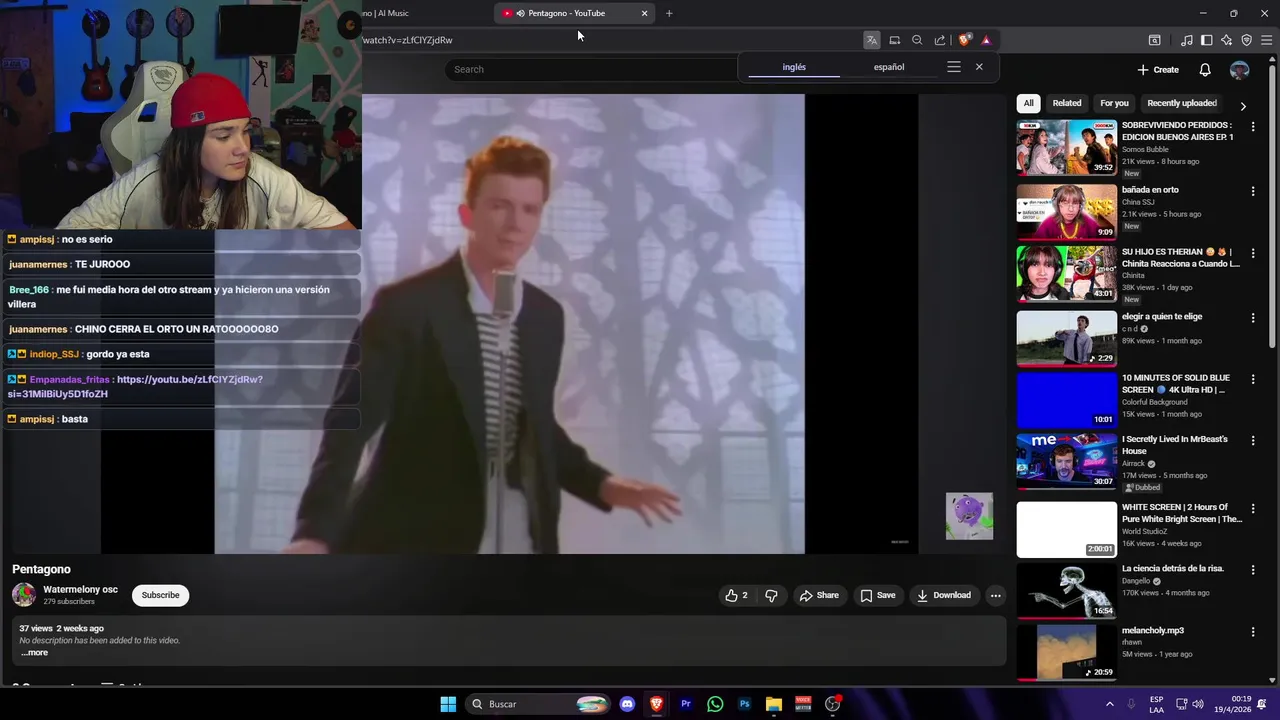
Task: Show more filter chips with right arrow
Action: click(x=1243, y=106)
